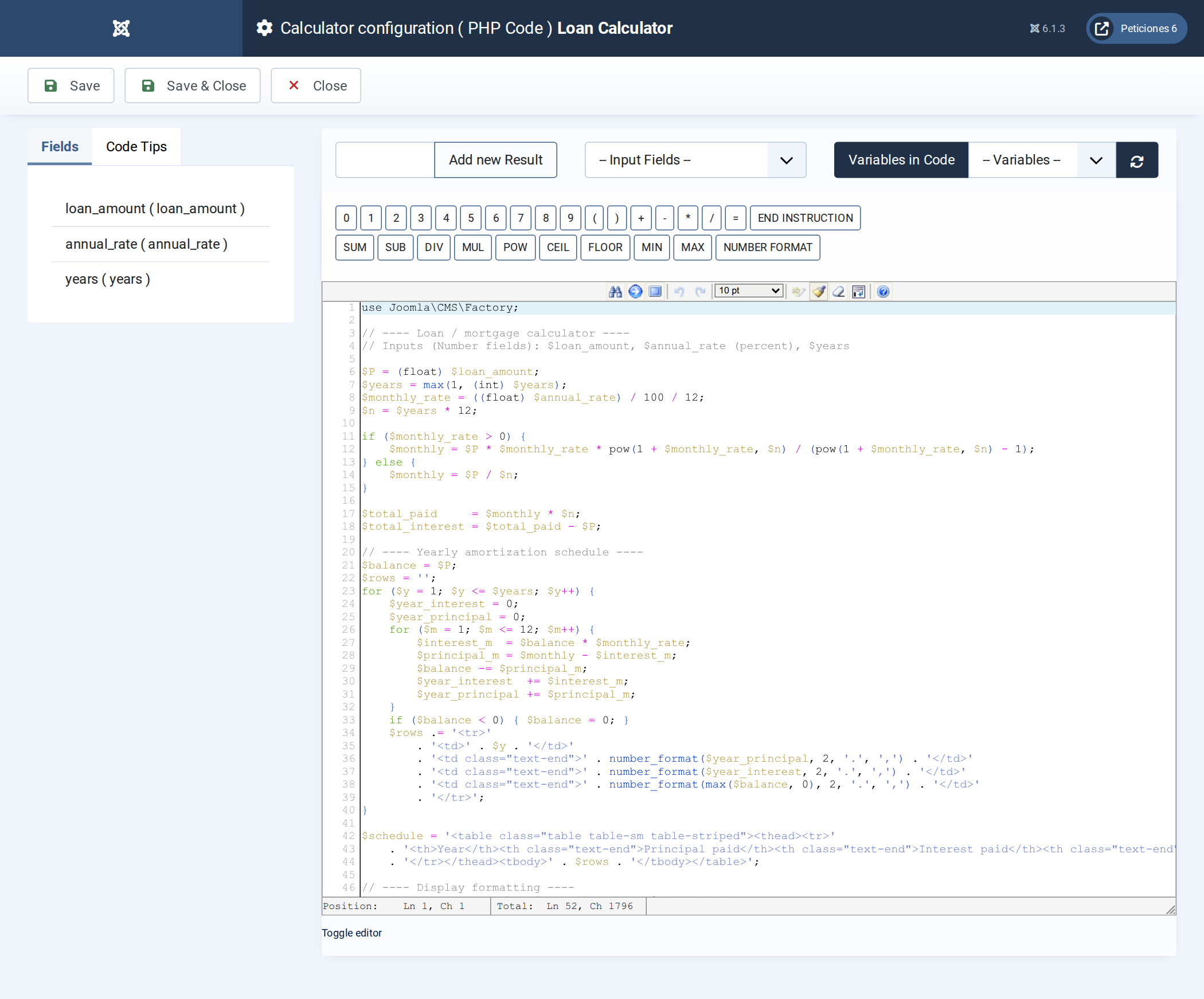Insert minus operator button
This screenshot has height=999, width=1204.
(x=664, y=218)
